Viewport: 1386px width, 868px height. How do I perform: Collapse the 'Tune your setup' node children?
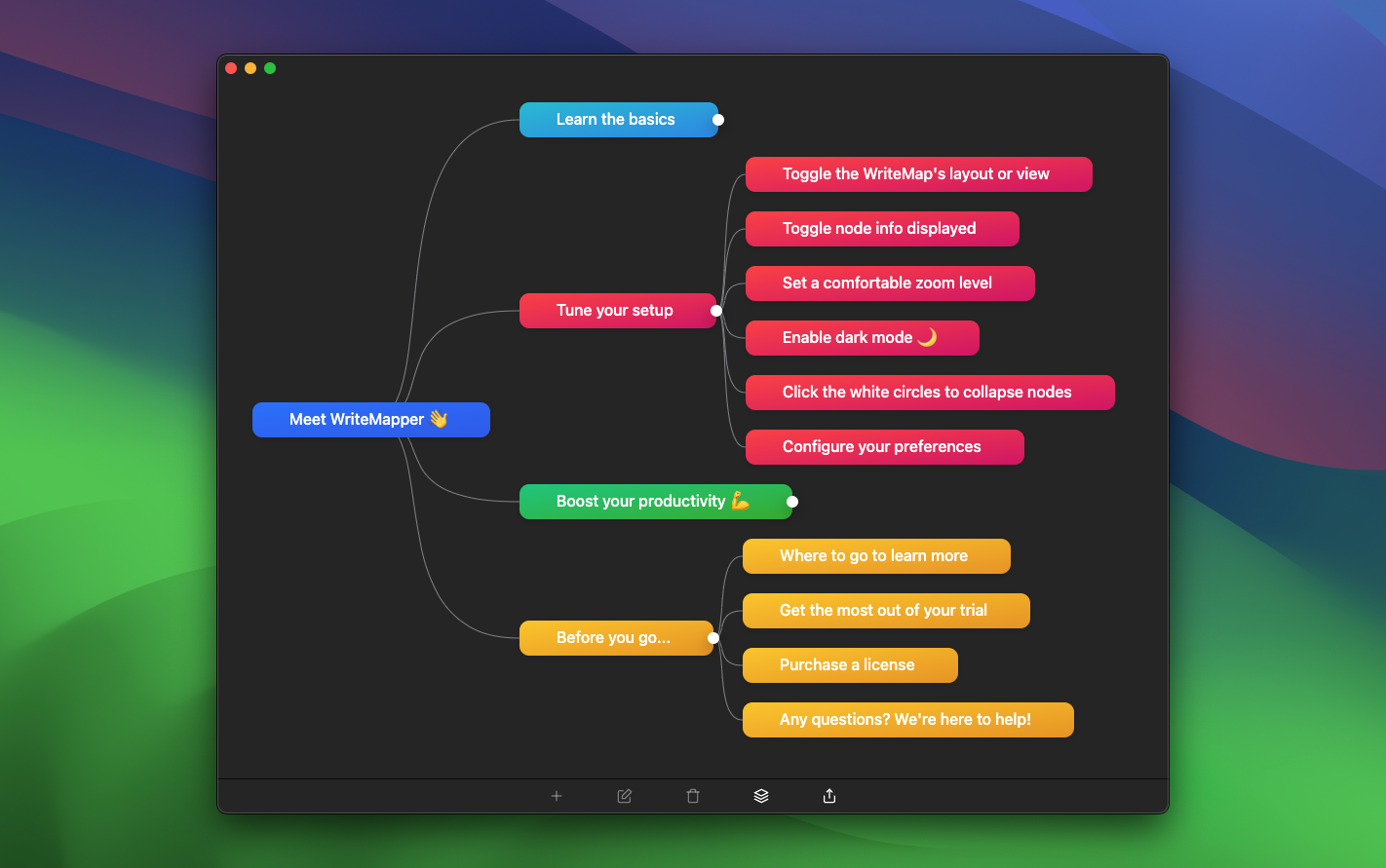click(716, 310)
